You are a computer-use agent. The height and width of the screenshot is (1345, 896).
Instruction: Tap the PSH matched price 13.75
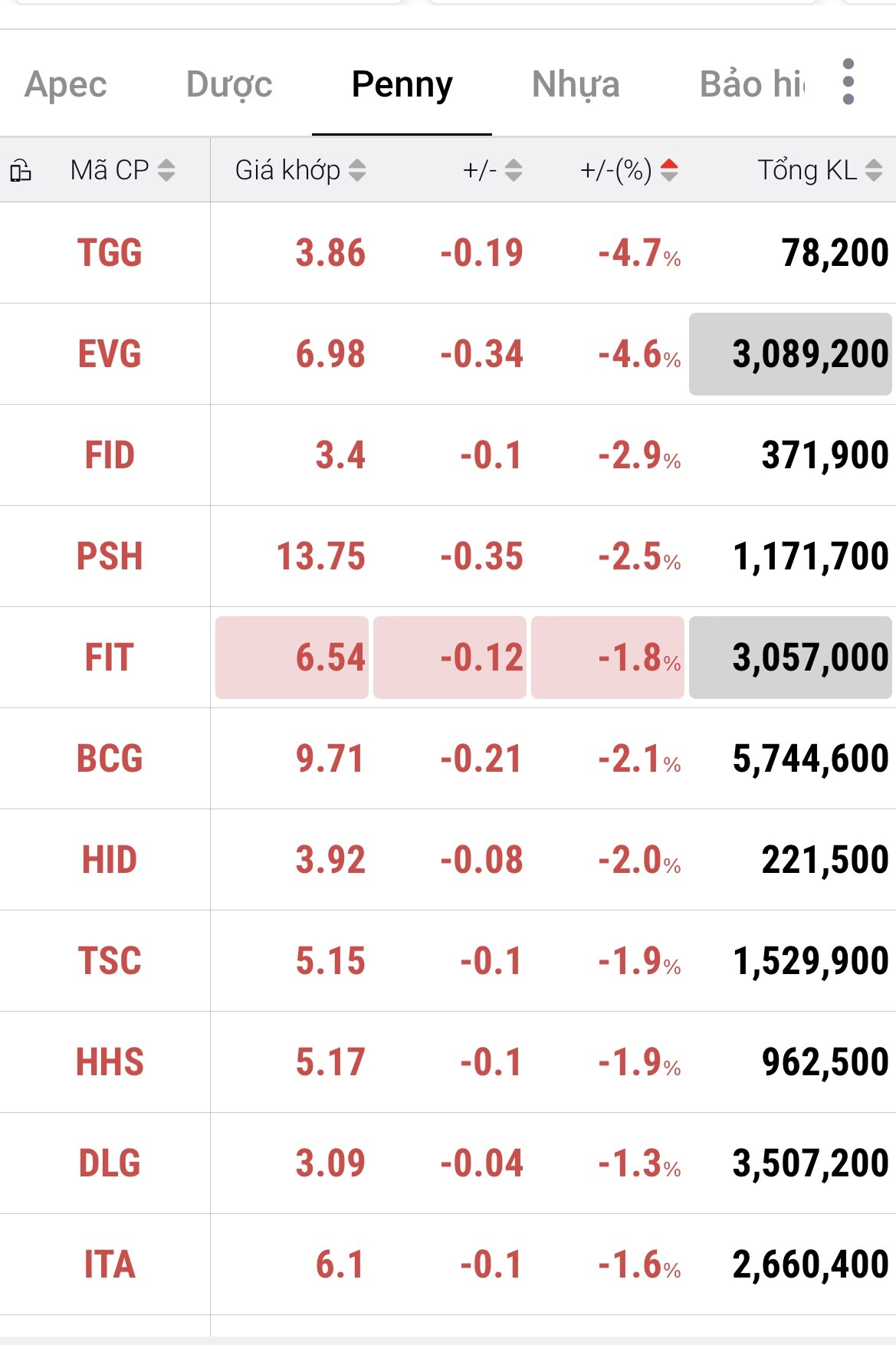click(320, 556)
